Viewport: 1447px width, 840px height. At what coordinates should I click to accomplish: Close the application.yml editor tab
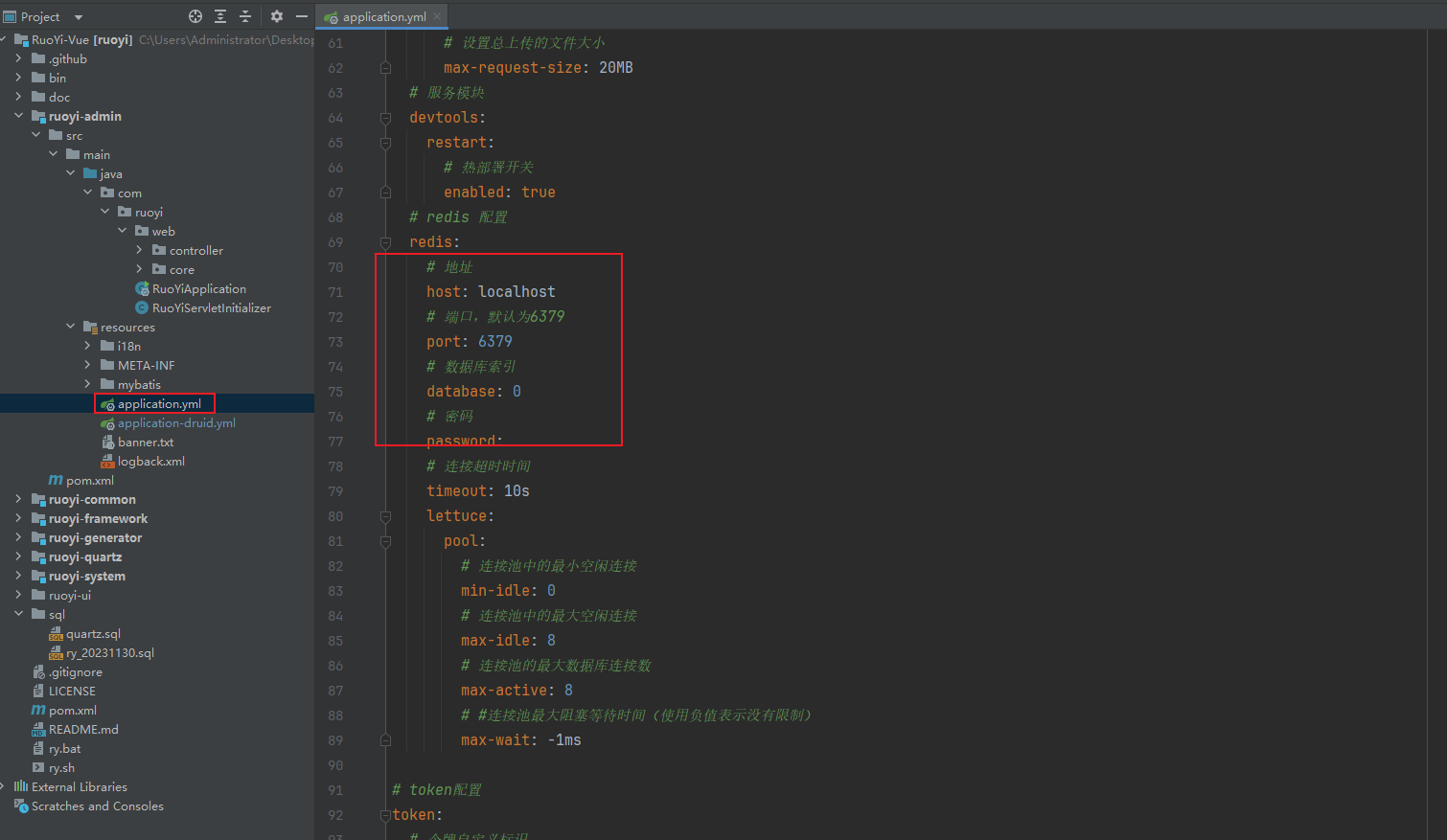click(x=438, y=16)
